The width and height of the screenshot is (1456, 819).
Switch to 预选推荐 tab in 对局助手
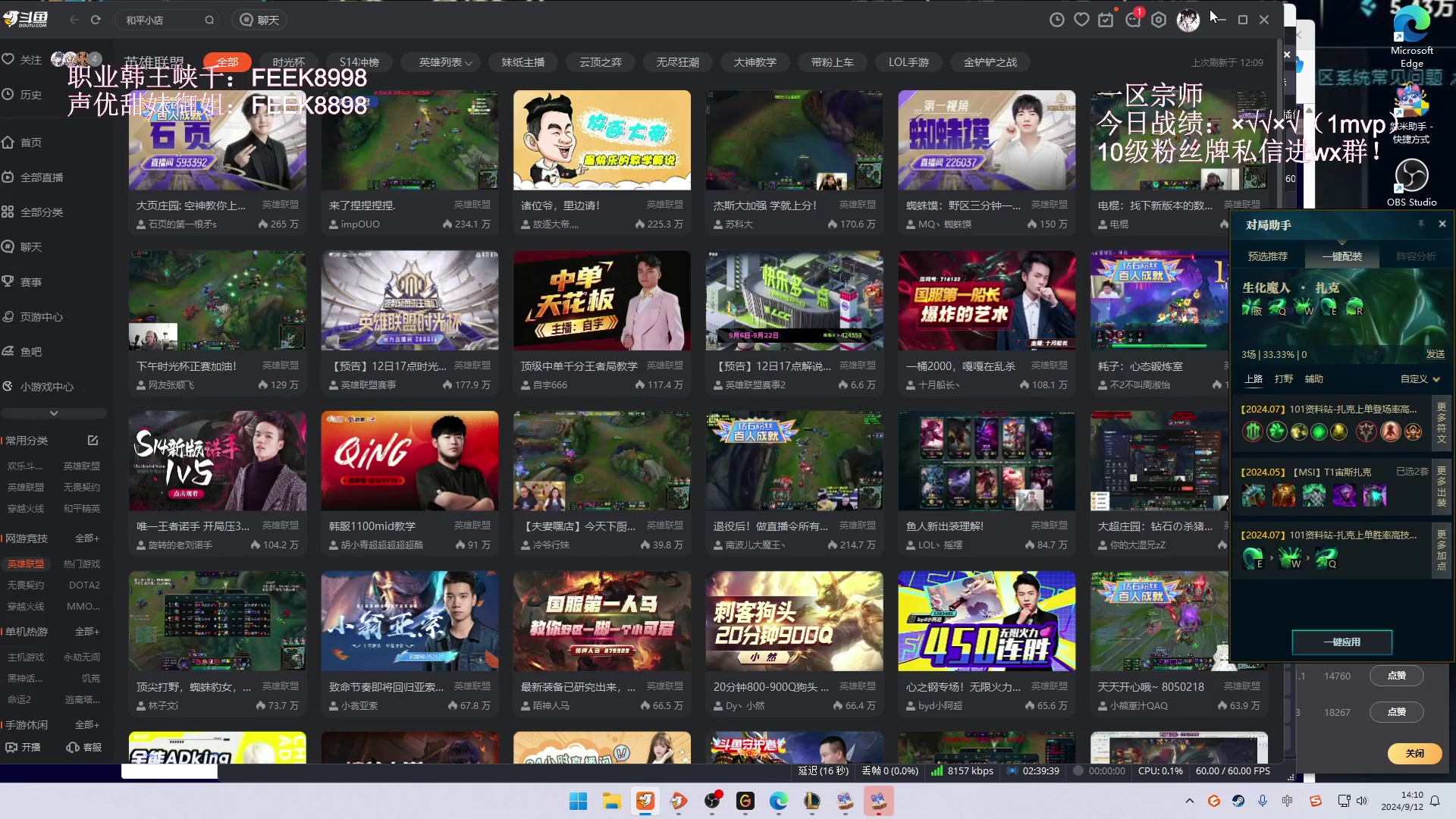[1268, 256]
